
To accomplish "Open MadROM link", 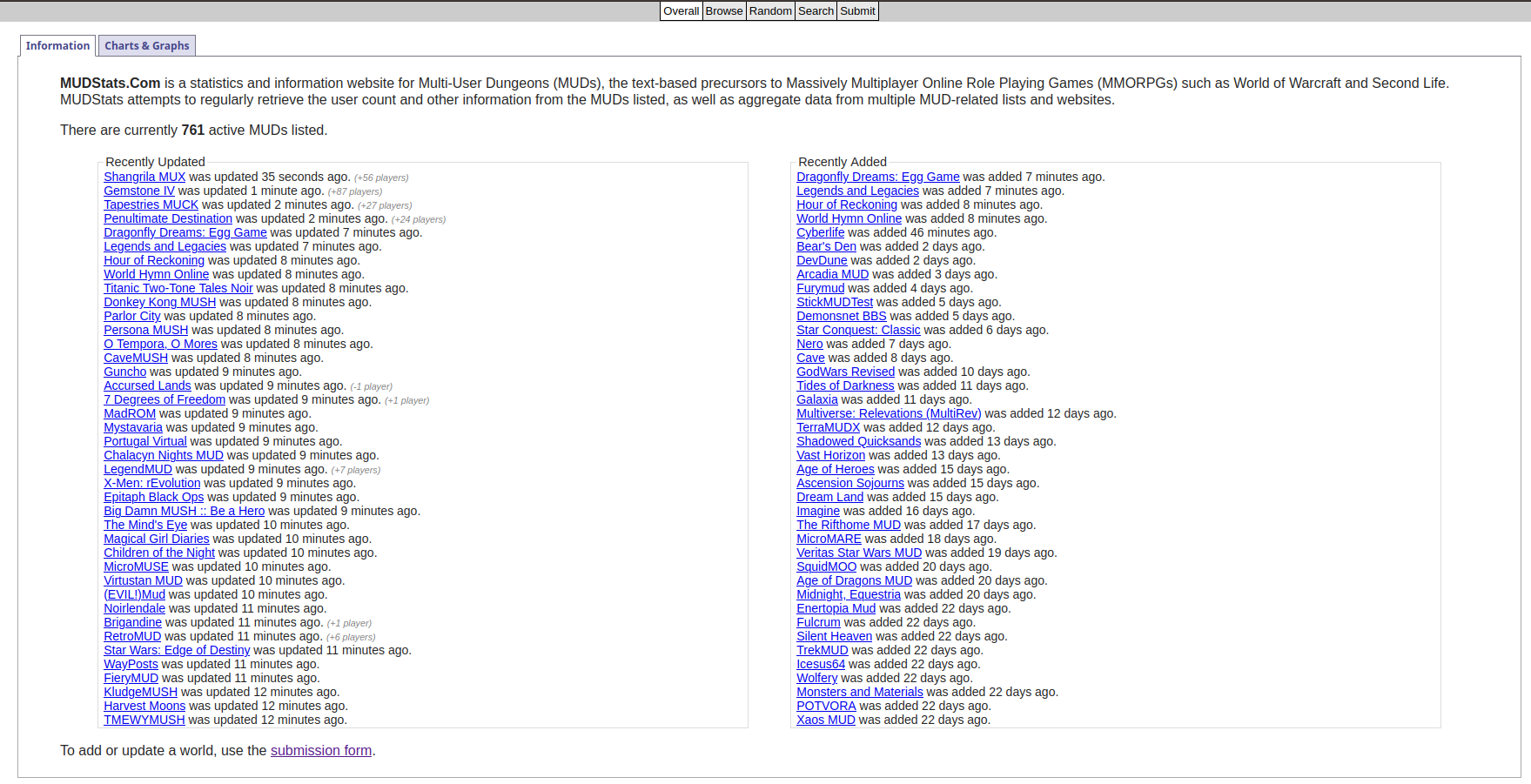I will click(x=130, y=413).
